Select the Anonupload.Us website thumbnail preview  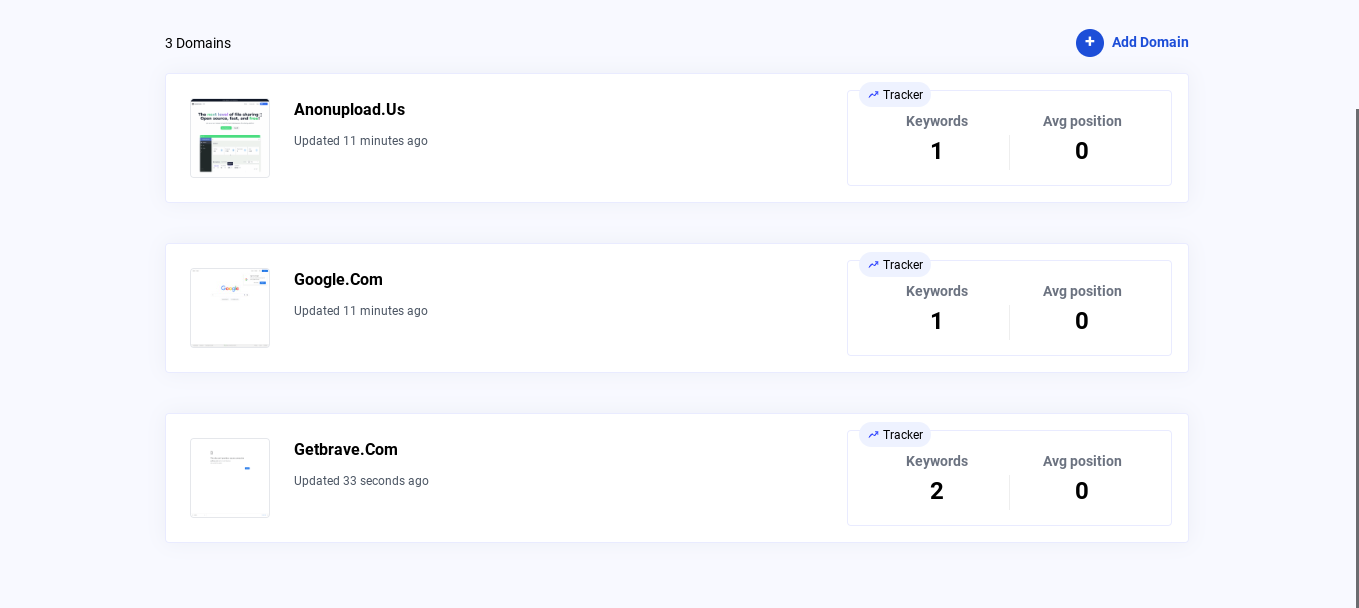pos(229,137)
